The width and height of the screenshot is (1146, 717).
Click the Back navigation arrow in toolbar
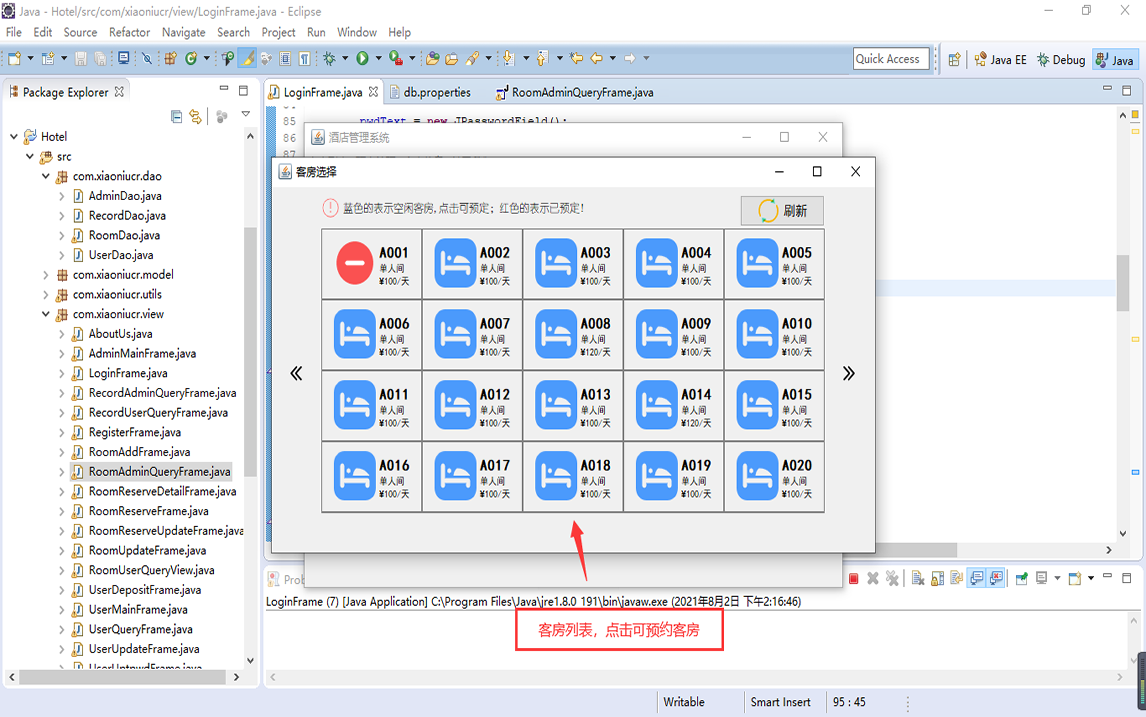(596, 58)
